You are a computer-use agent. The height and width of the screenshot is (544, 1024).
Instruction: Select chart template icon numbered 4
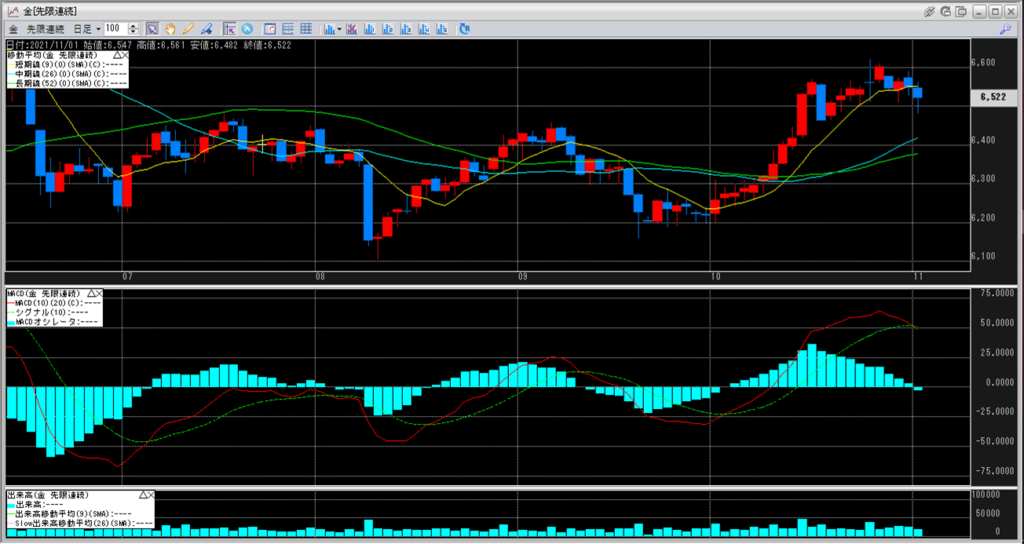coord(424,29)
